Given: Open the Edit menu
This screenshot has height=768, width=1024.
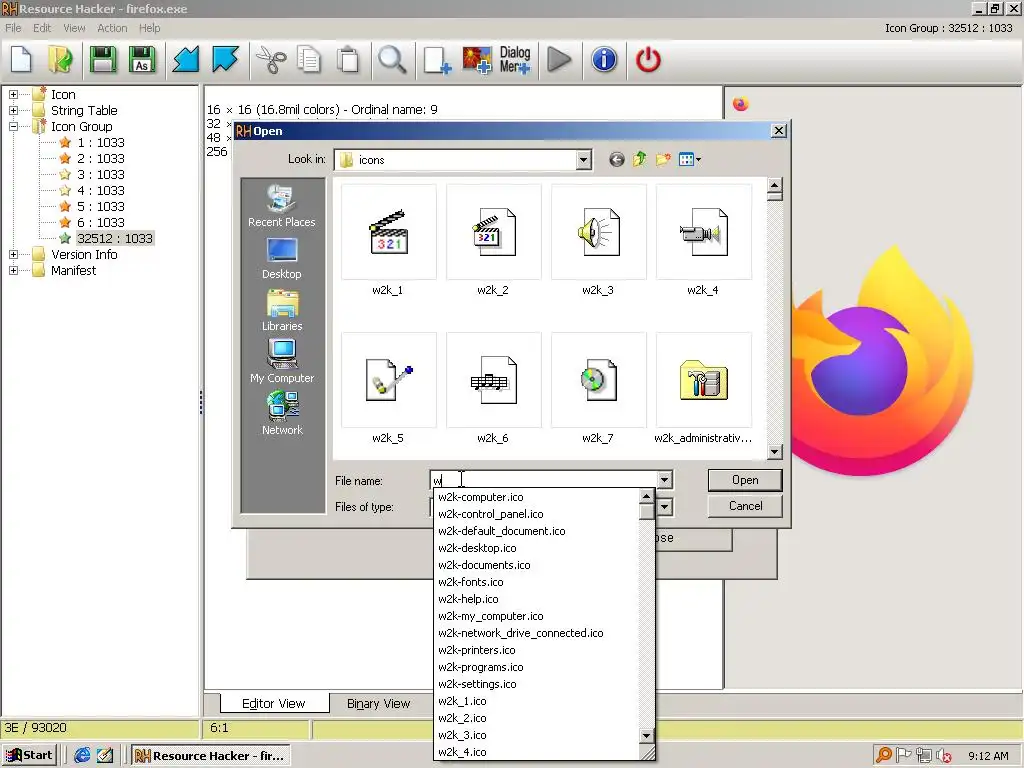Looking at the screenshot, I should (x=42, y=28).
